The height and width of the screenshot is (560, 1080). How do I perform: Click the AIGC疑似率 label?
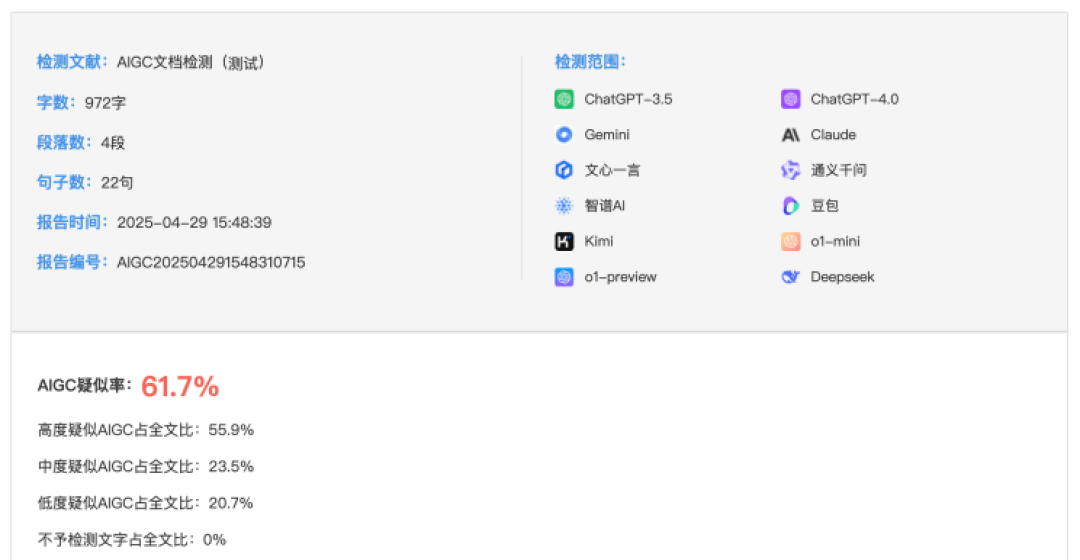(84, 386)
